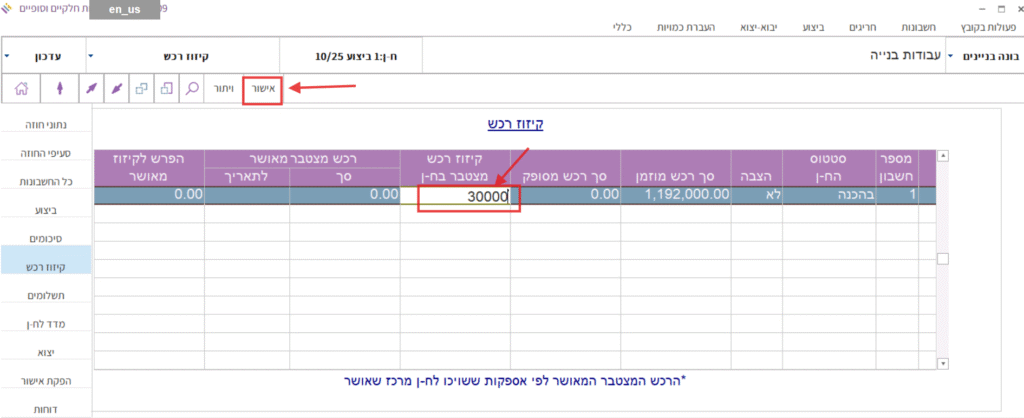
Task: Click the purple Home icon in the toolbar
Action: click(20, 89)
